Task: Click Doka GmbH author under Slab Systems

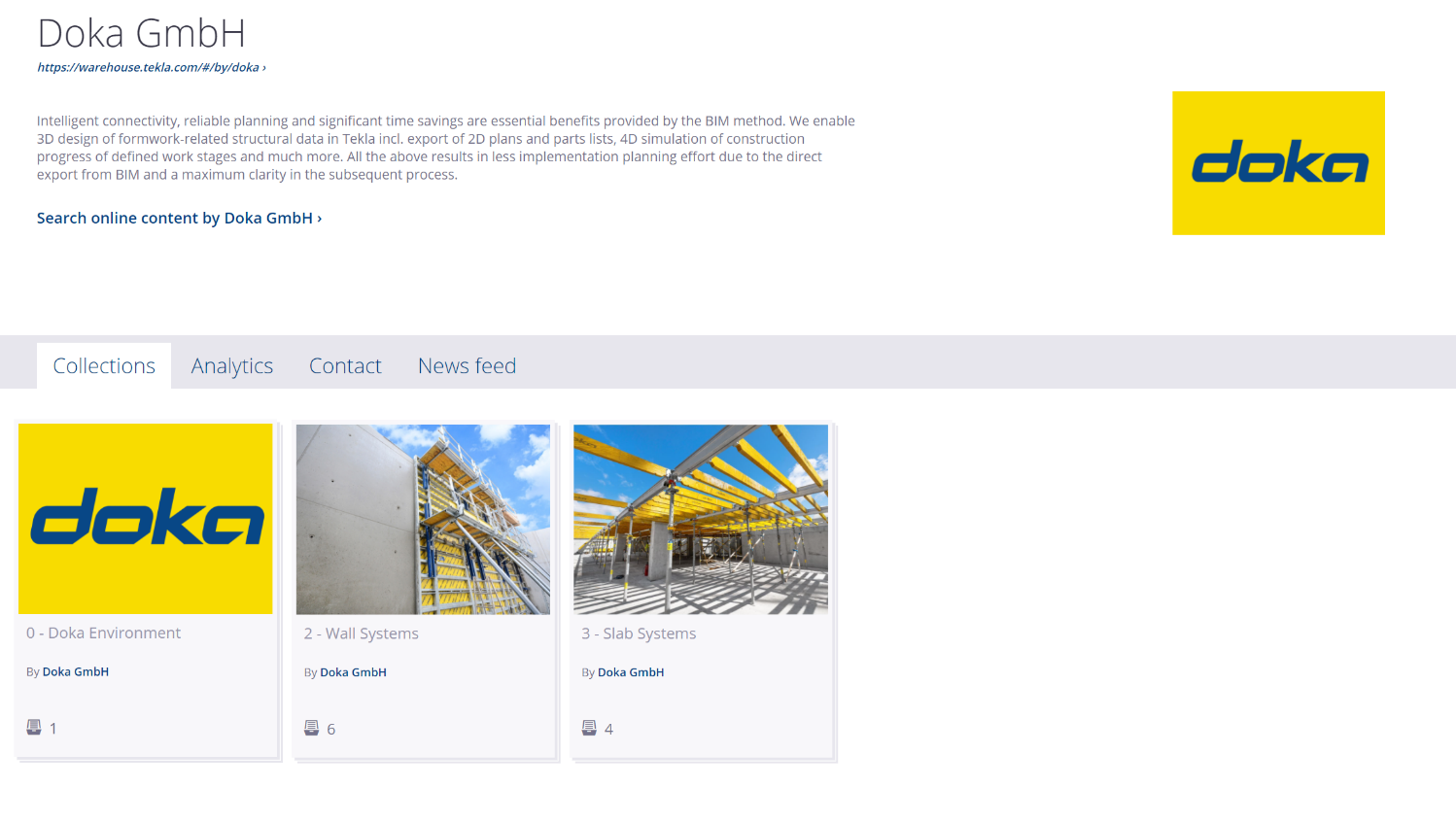Action: (x=631, y=672)
